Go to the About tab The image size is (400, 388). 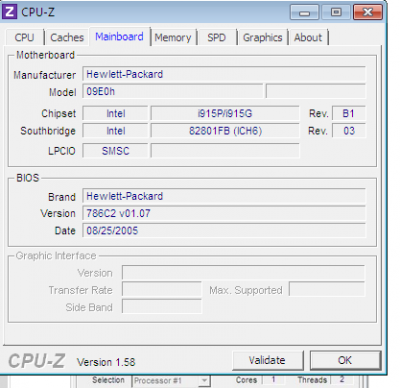tap(308, 37)
